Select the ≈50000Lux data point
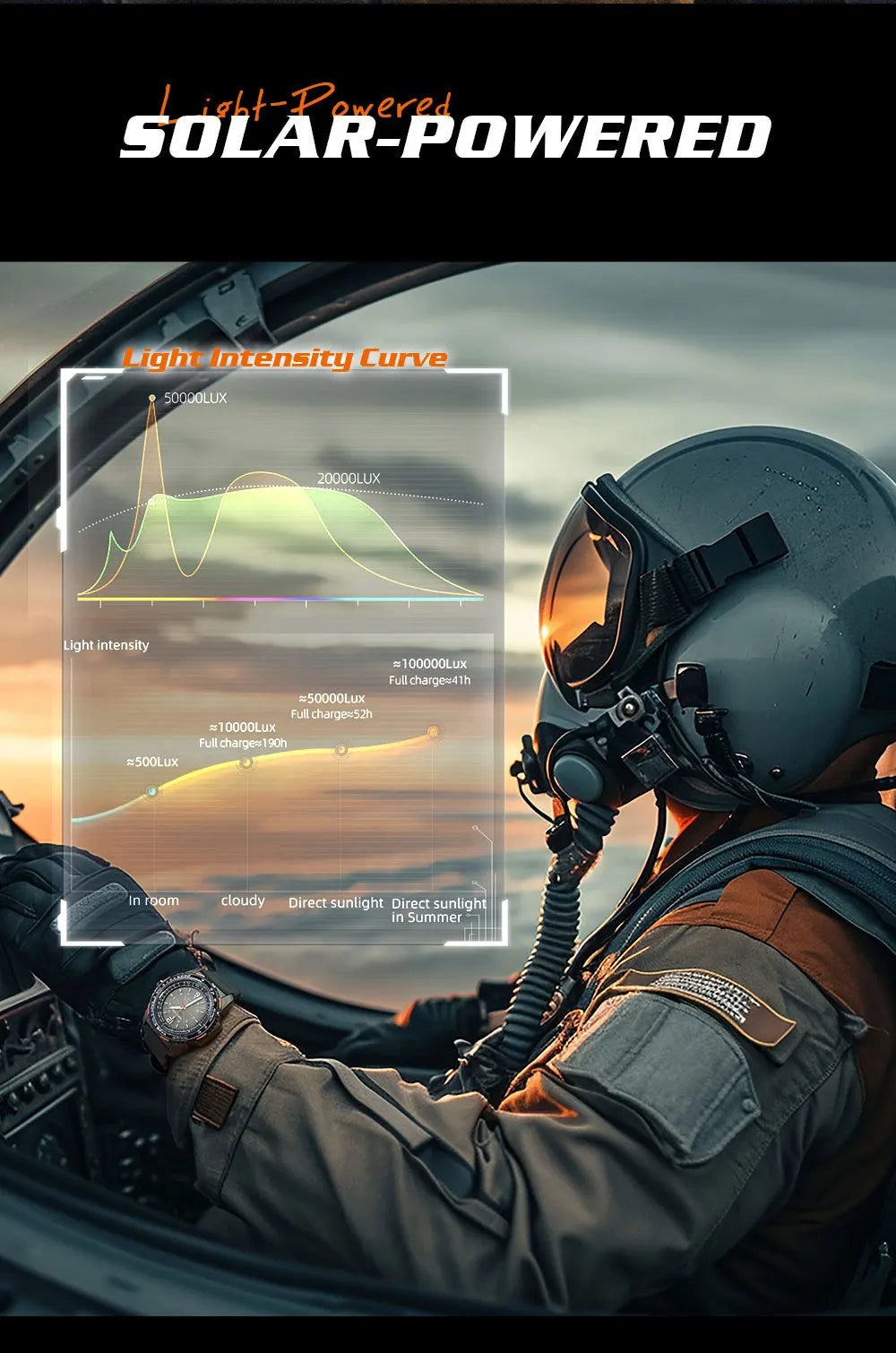896x1353 pixels. pos(340,750)
